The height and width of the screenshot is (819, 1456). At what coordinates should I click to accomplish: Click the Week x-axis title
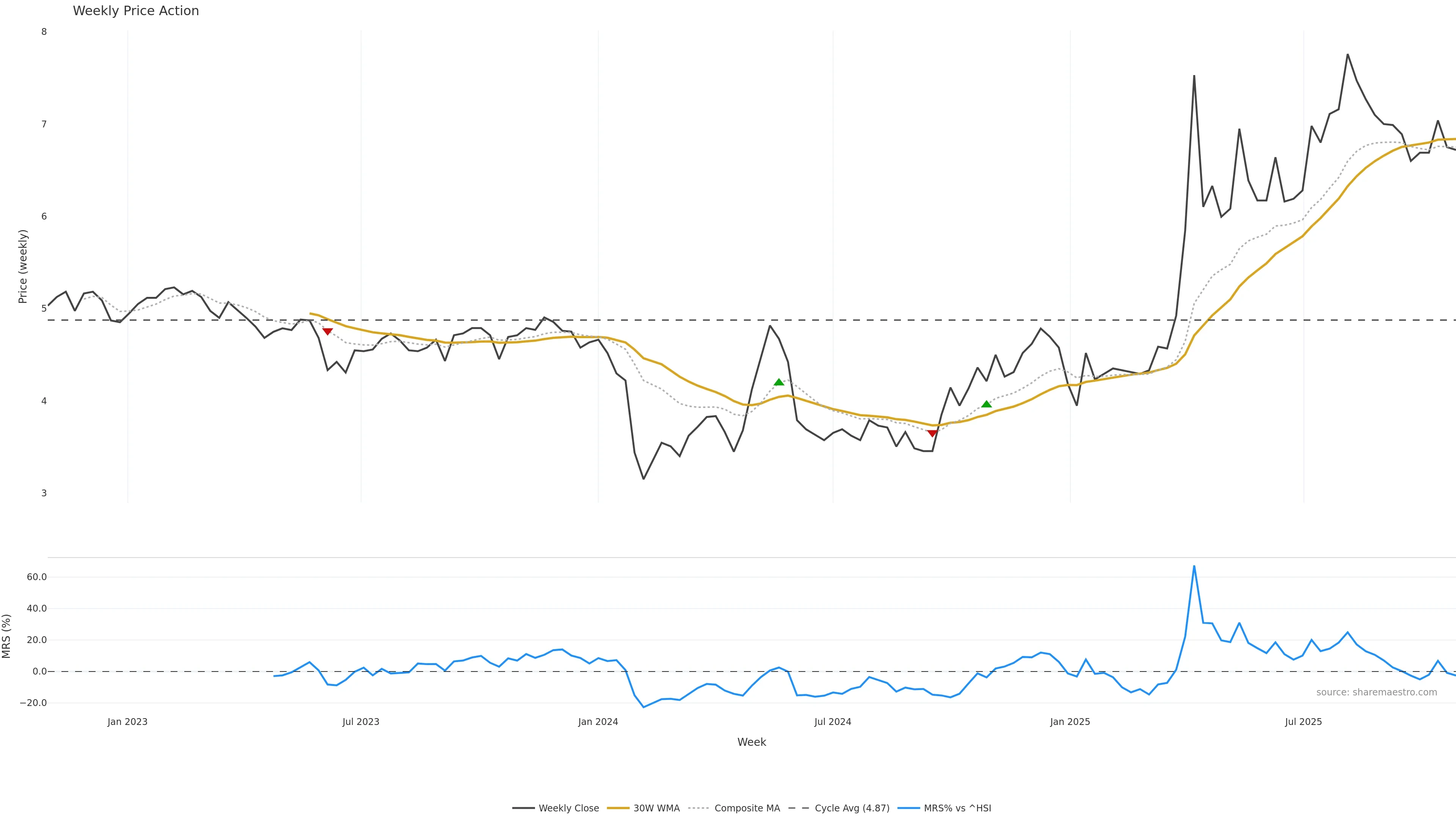[x=751, y=742]
